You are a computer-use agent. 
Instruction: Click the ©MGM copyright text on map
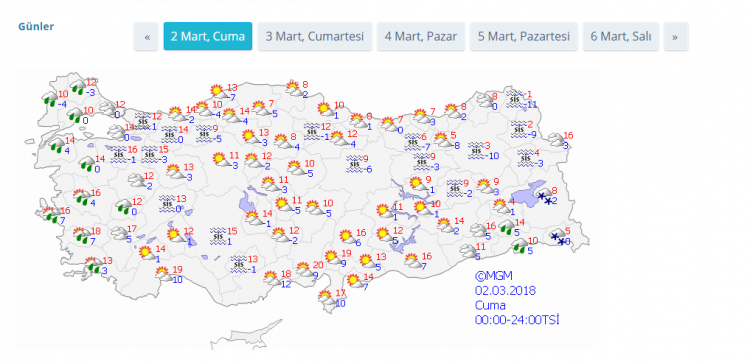[494, 276]
